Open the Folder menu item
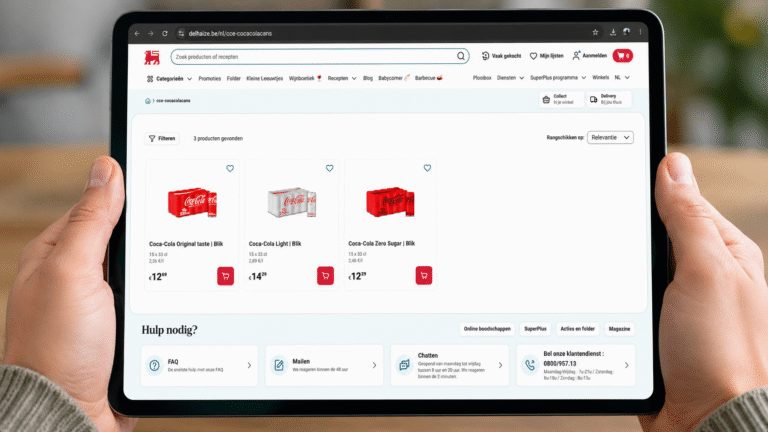The image size is (768, 432). click(x=234, y=78)
